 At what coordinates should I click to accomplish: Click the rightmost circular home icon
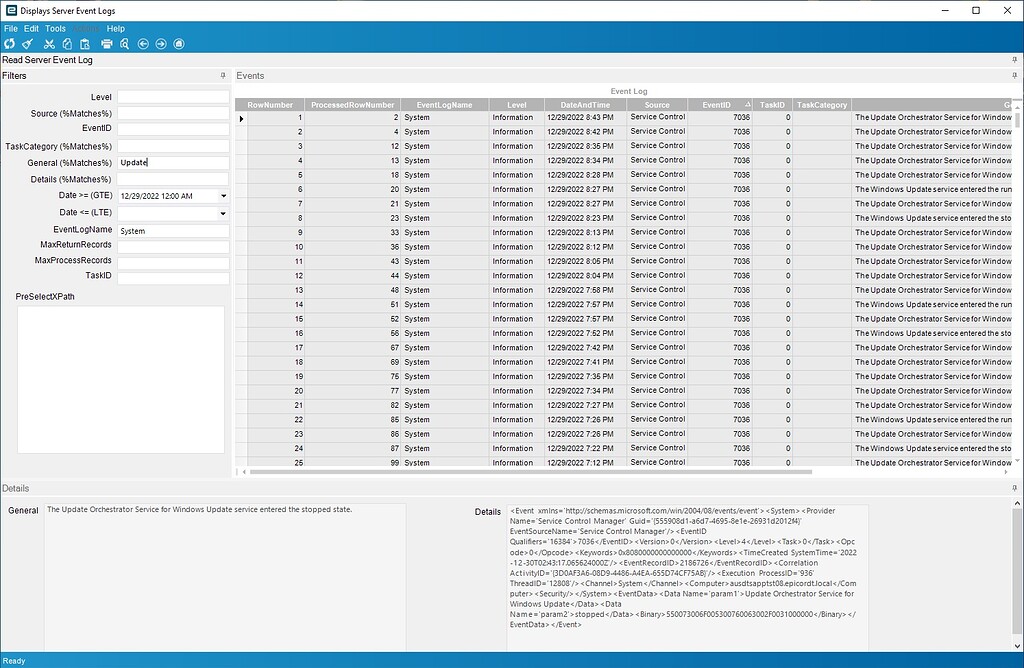point(178,44)
